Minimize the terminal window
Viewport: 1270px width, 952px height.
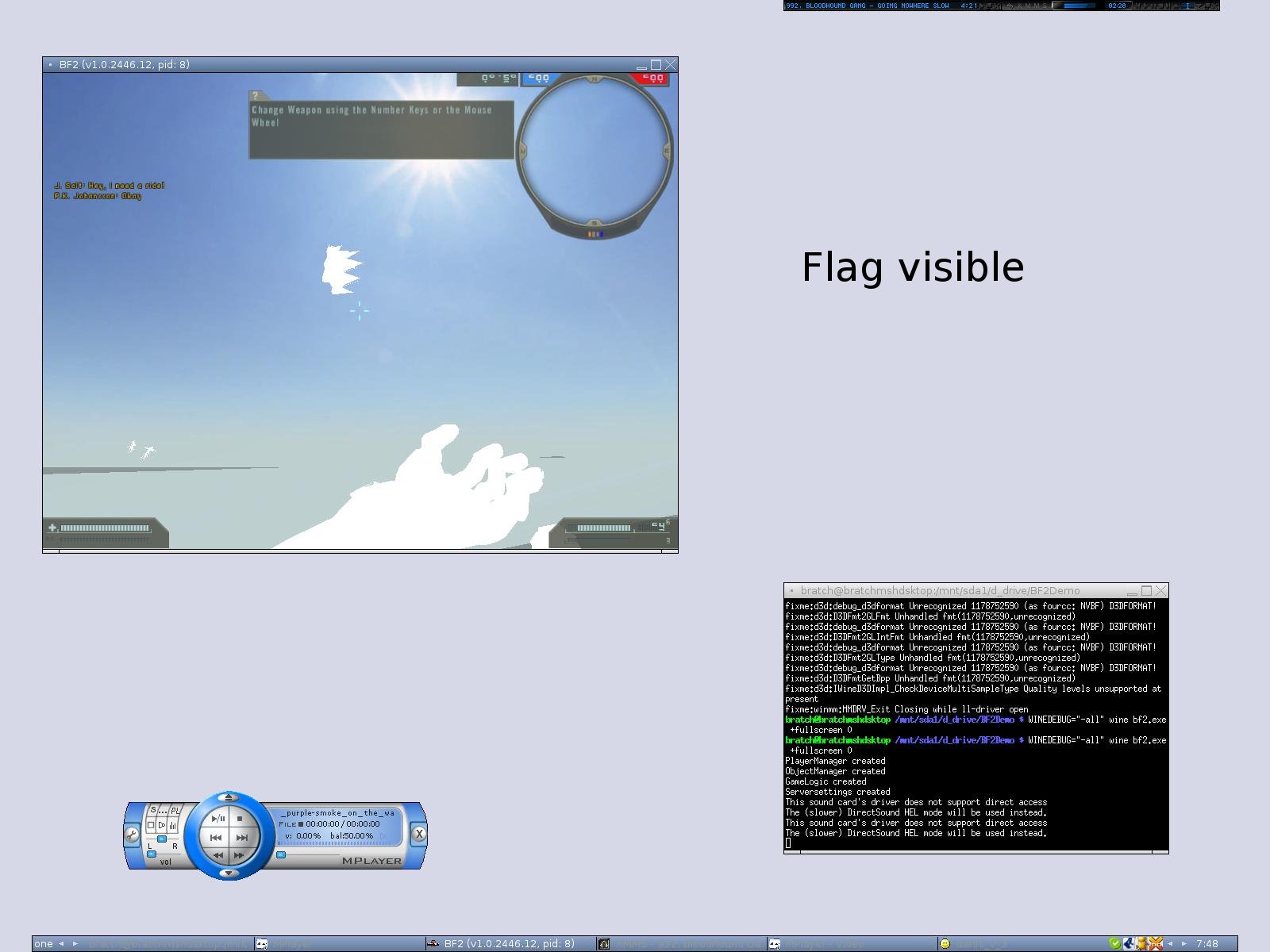tap(1132, 593)
